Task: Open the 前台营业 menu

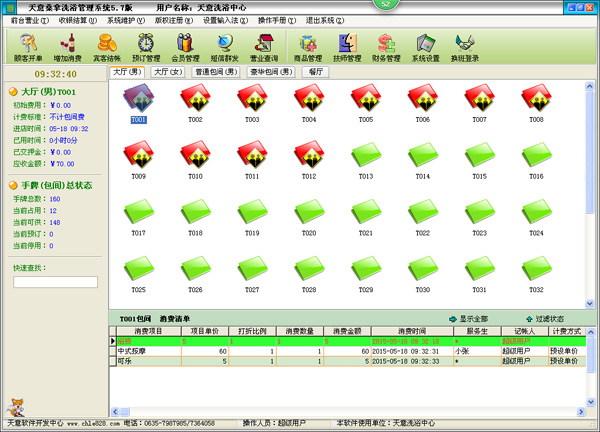Action: point(29,20)
